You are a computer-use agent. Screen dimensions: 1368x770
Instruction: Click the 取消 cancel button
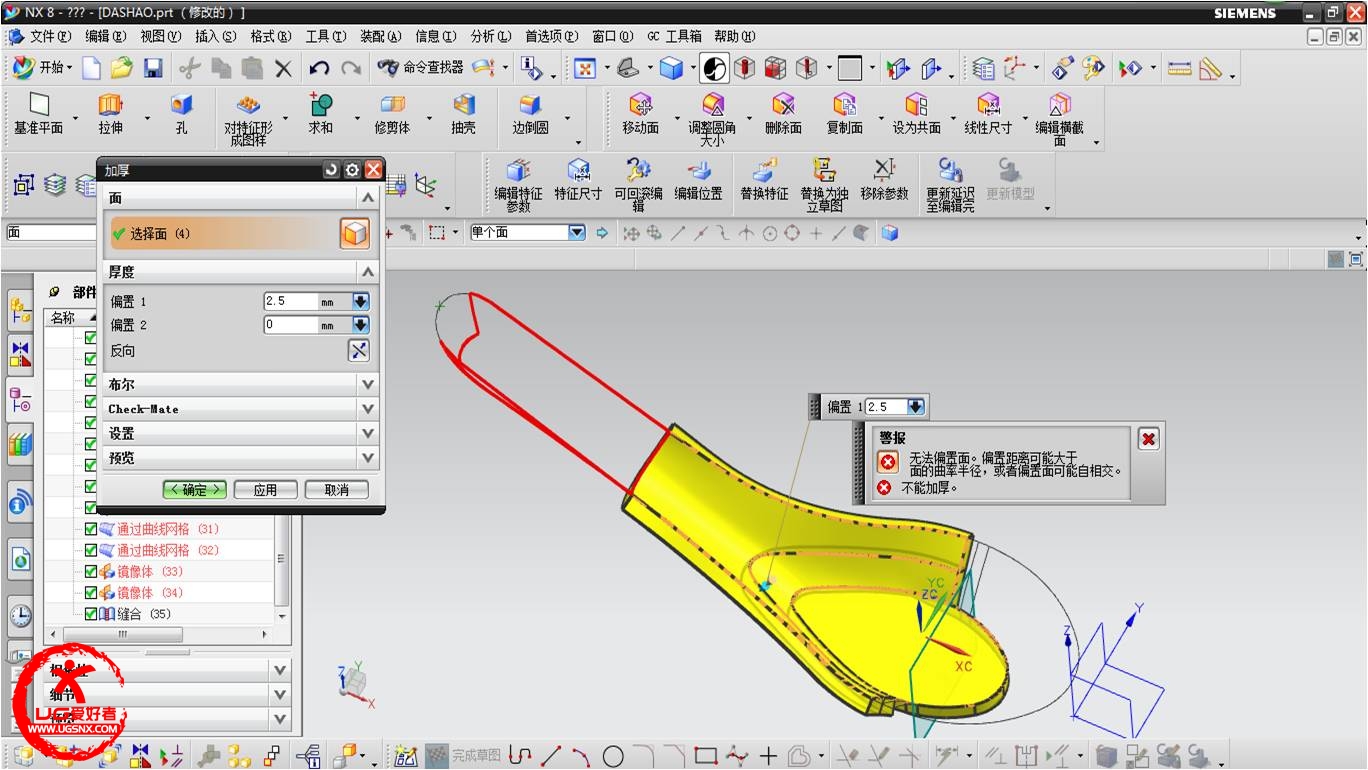click(337, 490)
